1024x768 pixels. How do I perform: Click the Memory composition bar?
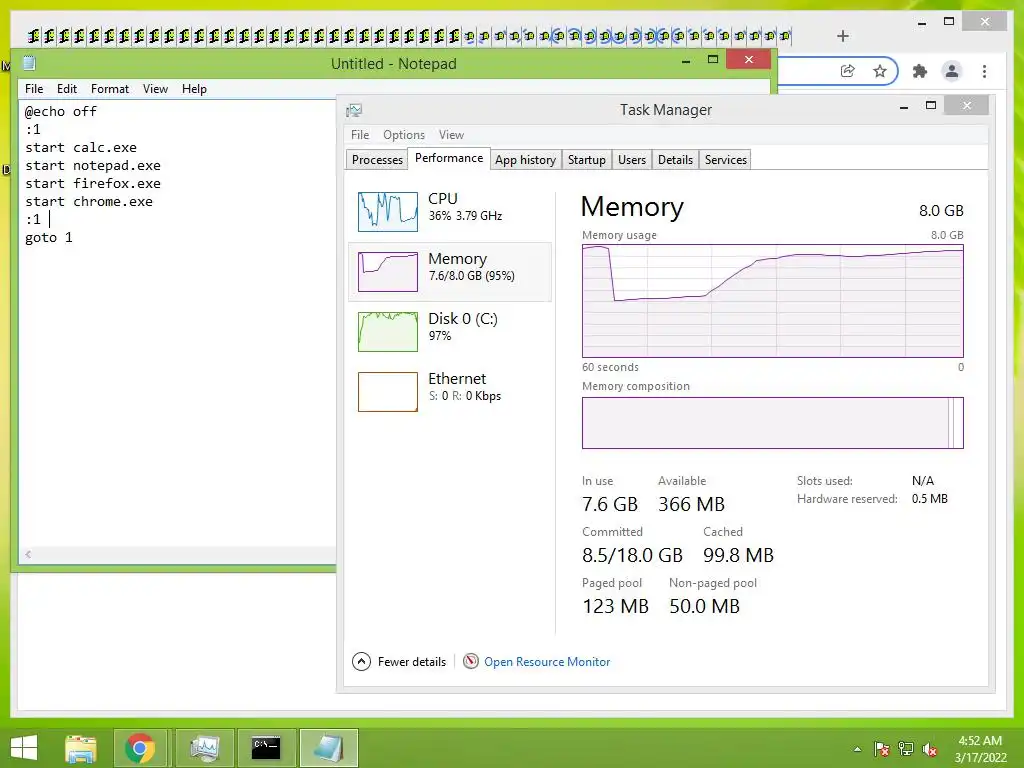pyautogui.click(x=773, y=423)
